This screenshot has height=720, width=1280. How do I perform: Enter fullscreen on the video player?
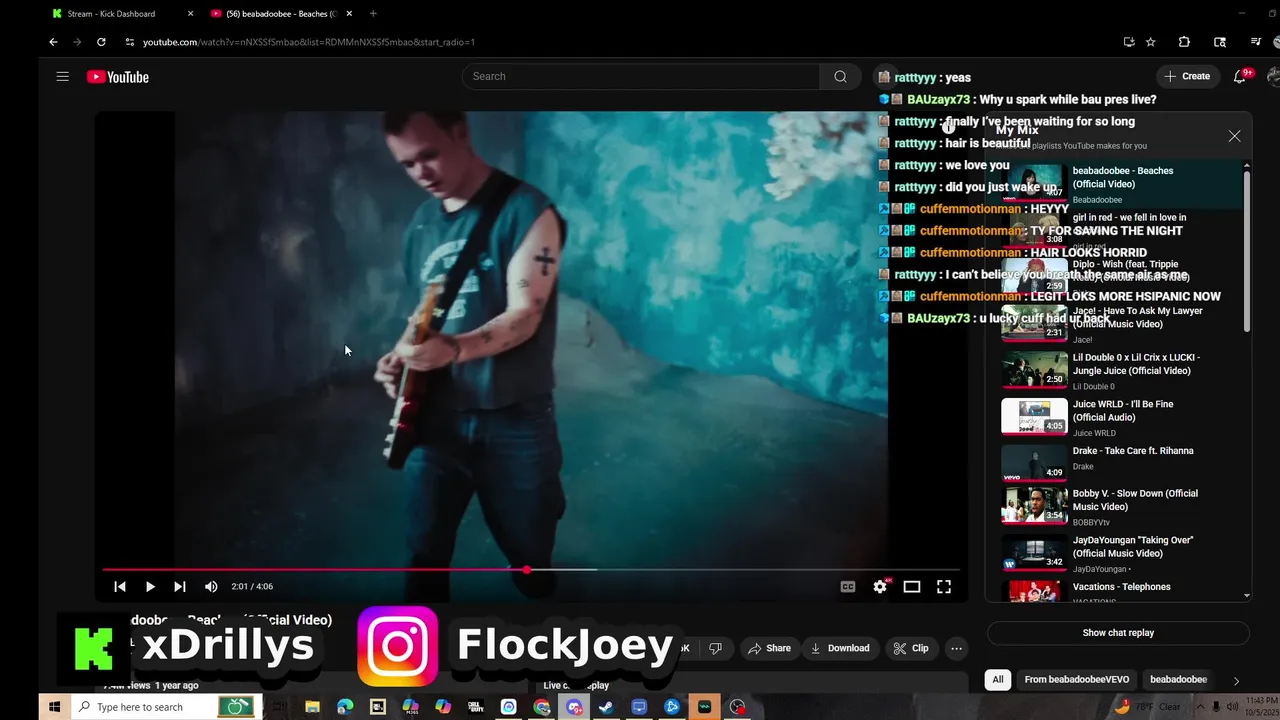[944, 587]
